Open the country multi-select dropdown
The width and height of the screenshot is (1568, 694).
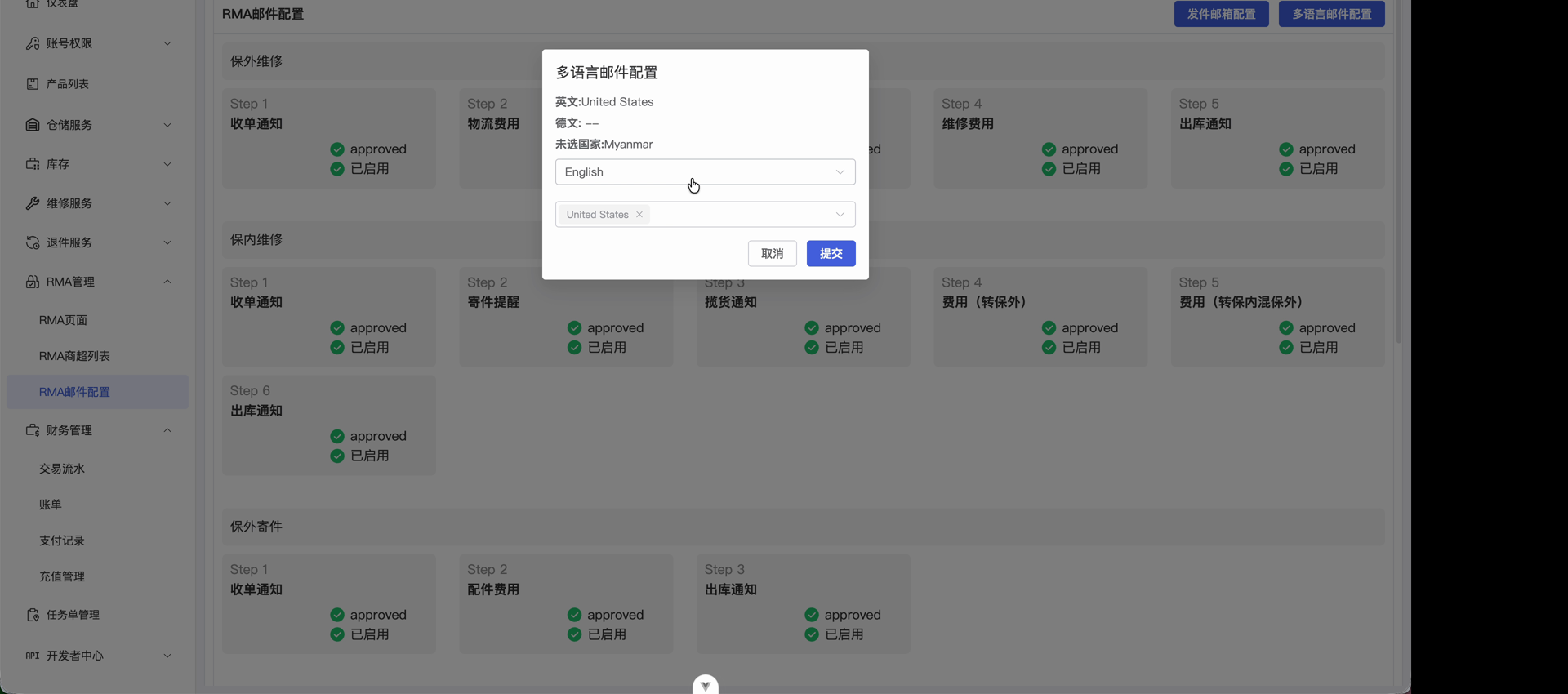[x=706, y=215]
